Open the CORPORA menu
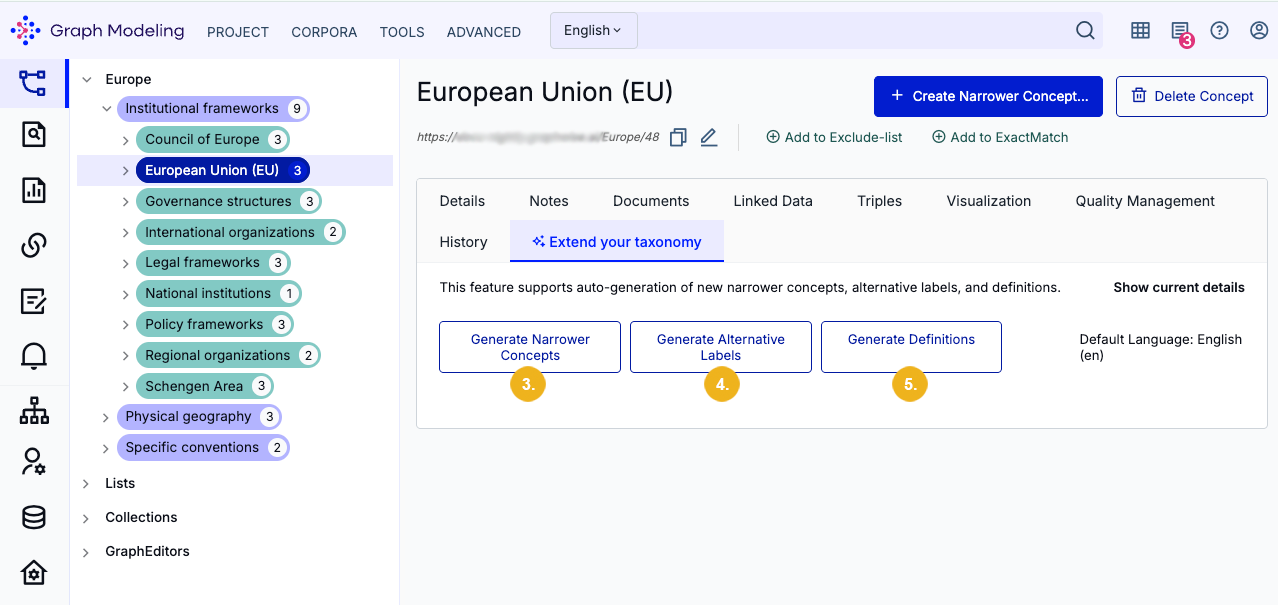The height and width of the screenshot is (605, 1278). pos(324,32)
